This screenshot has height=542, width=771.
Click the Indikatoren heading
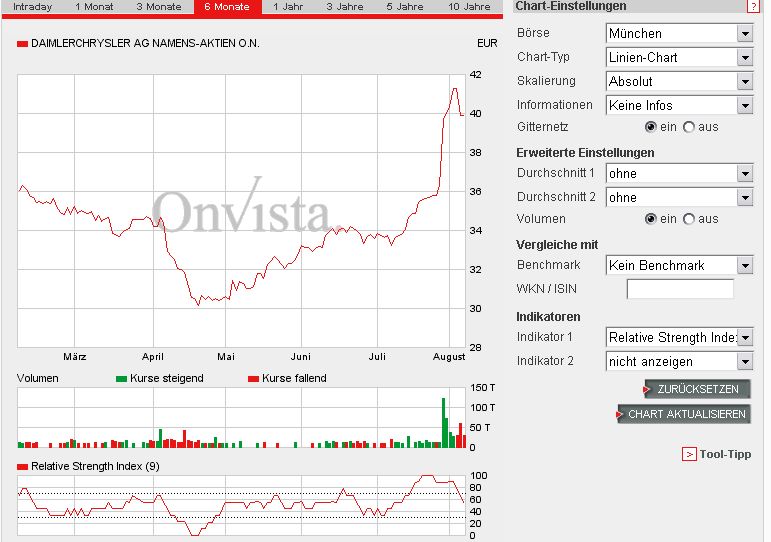[x=548, y=317]
